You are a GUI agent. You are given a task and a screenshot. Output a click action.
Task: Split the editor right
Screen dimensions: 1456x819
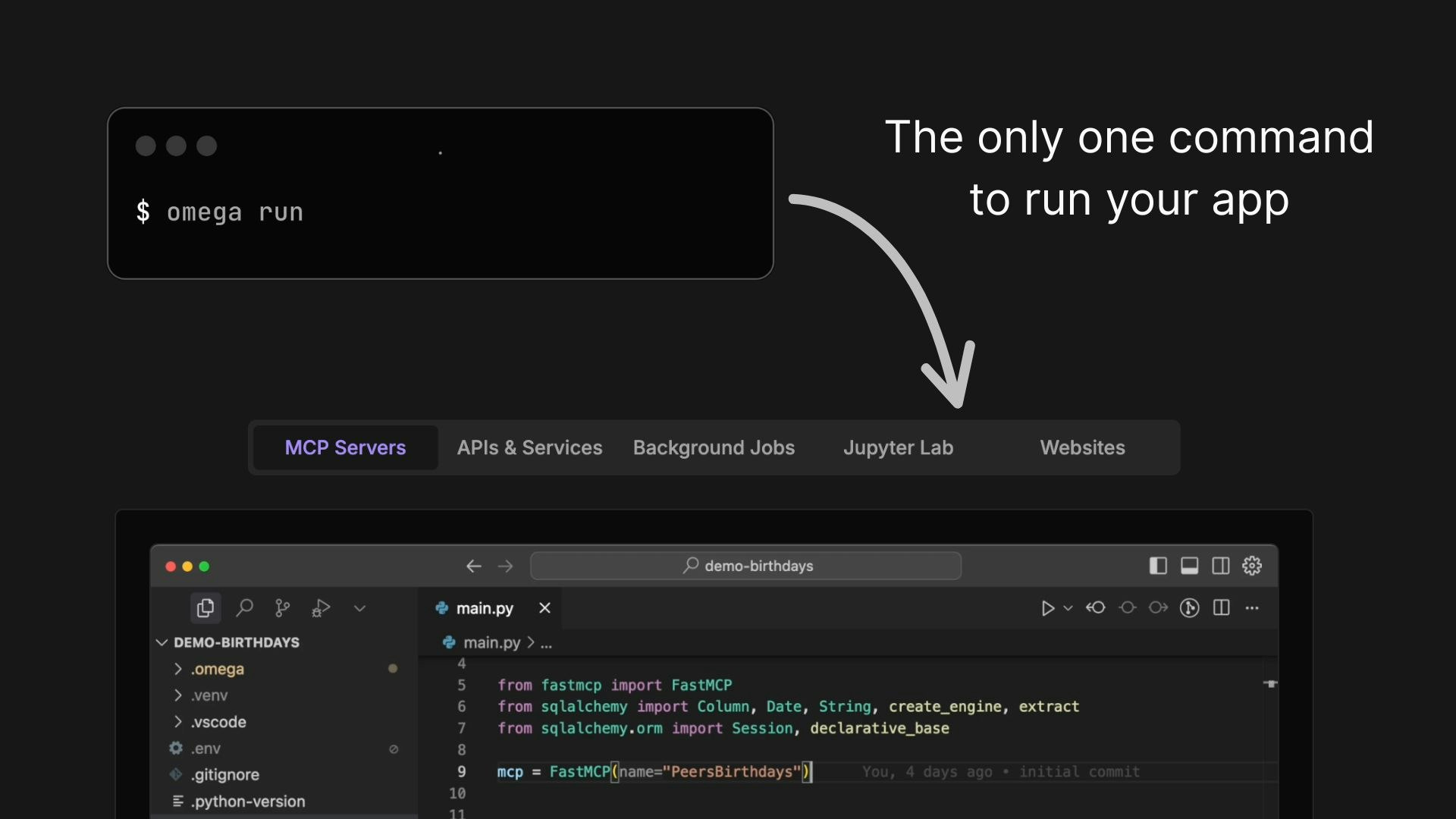(x=1222, y=607)
